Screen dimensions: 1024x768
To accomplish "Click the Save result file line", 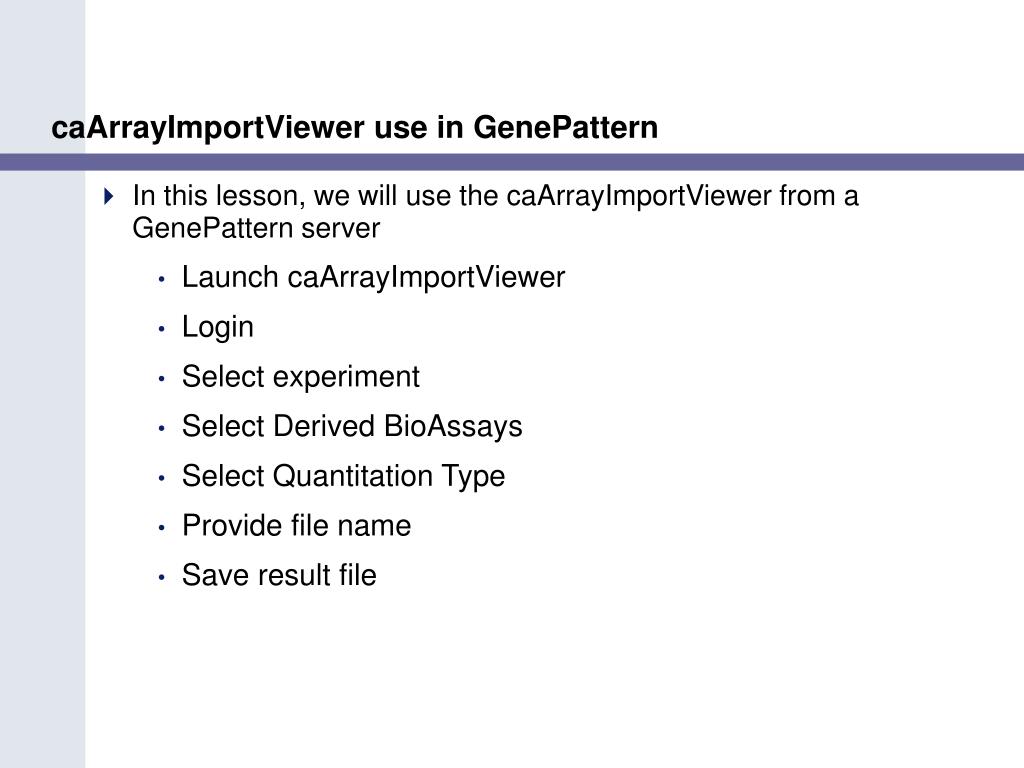I will [279, 575].
